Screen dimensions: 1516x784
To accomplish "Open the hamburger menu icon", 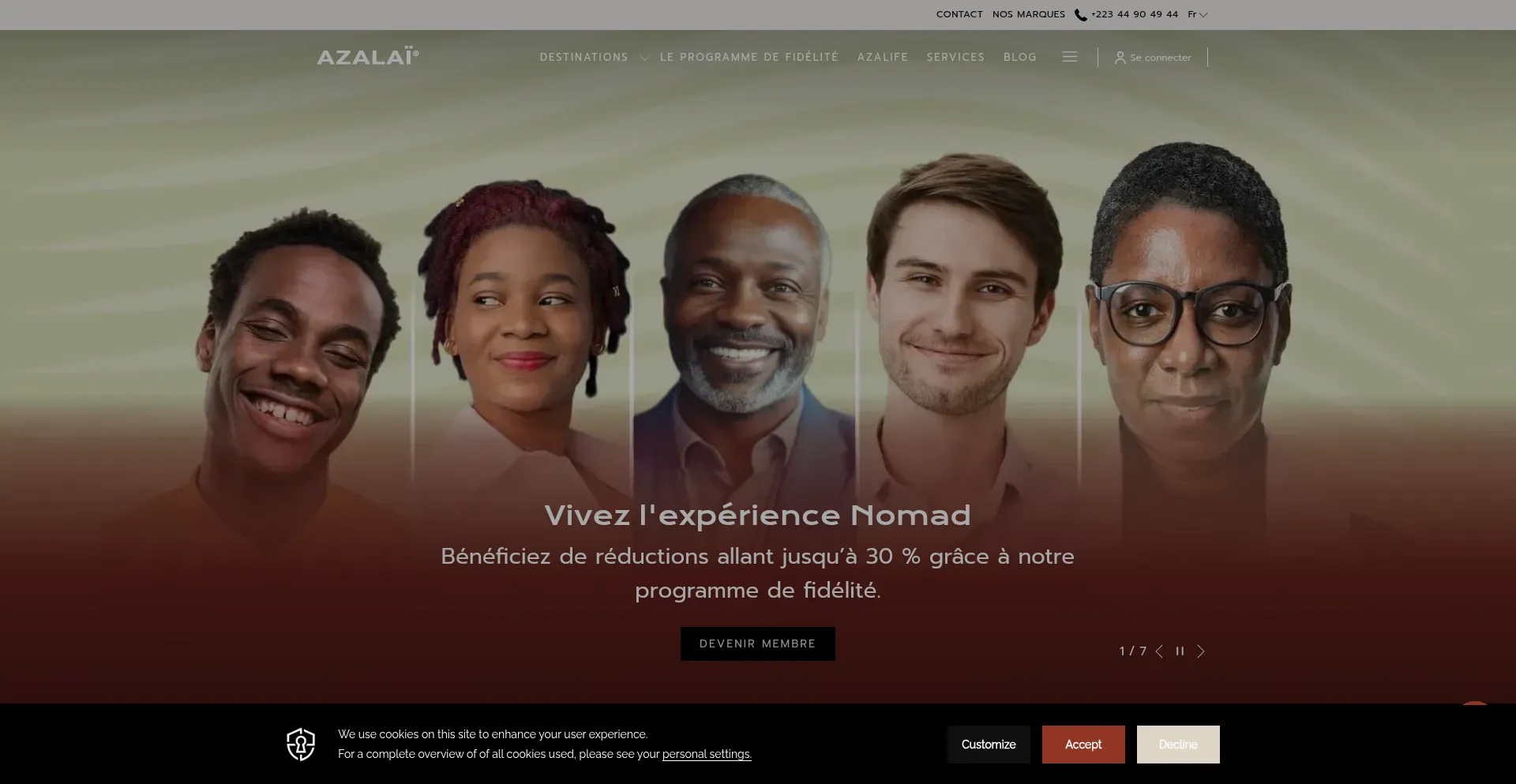I will pyautogui.click(x=1070, y=57).
